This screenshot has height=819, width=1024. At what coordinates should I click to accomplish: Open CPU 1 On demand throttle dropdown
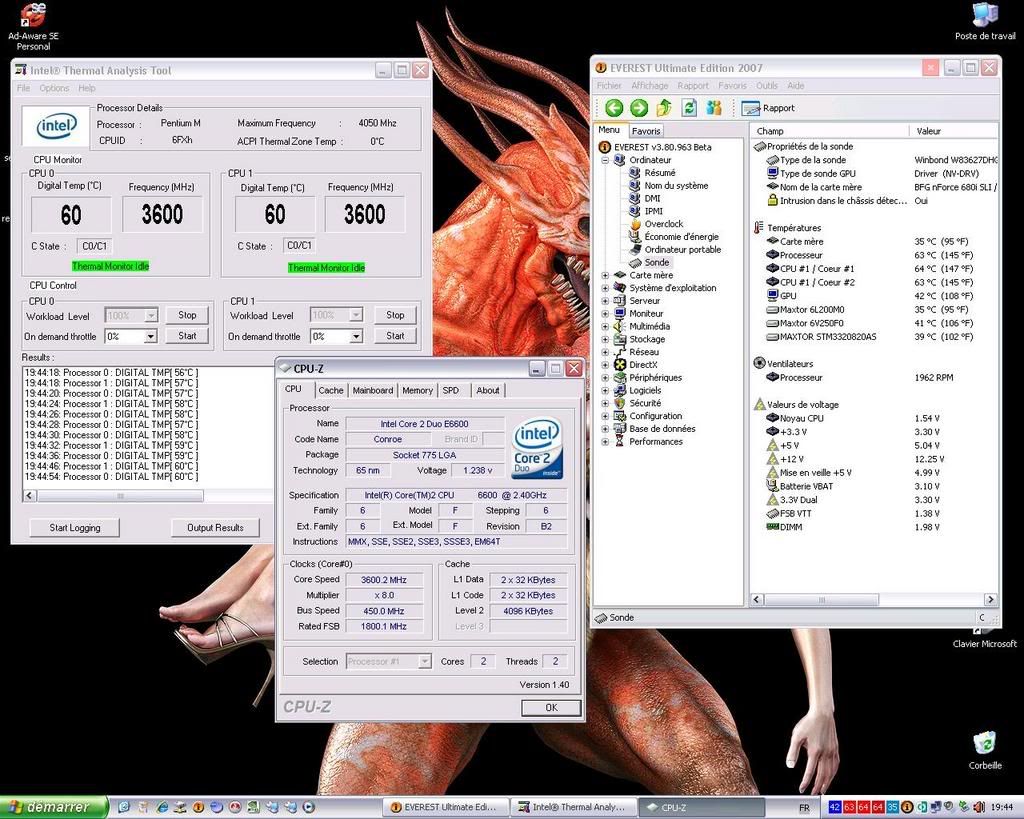pos(355,337)
